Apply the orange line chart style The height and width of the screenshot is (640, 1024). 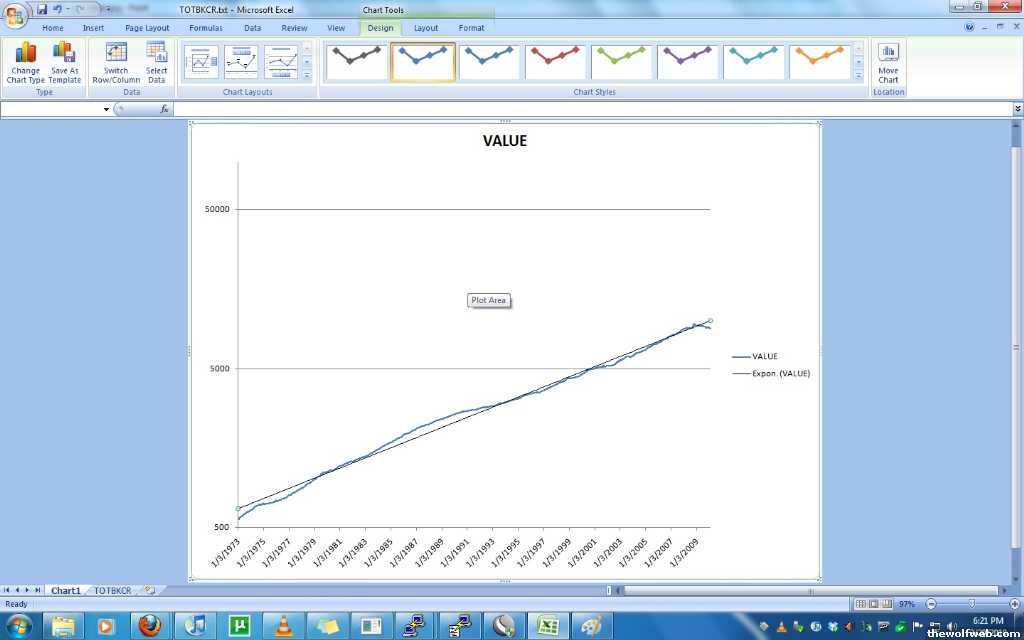tap(819, 62)
